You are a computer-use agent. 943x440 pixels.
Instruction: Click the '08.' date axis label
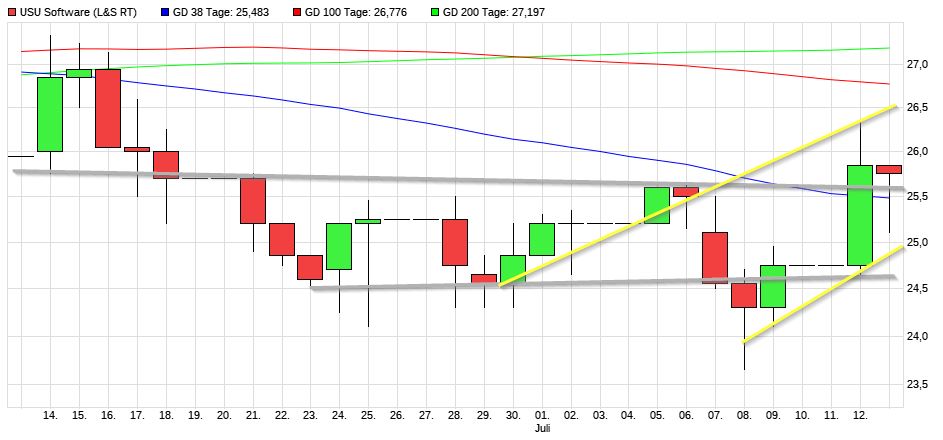(744, 415)
